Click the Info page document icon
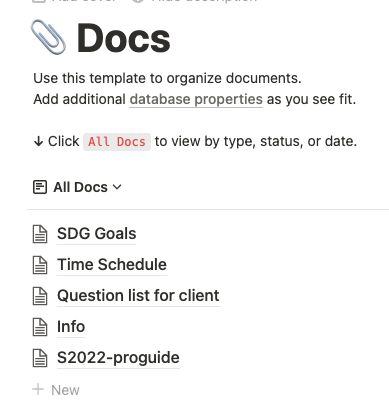 [x=40, y=327]
